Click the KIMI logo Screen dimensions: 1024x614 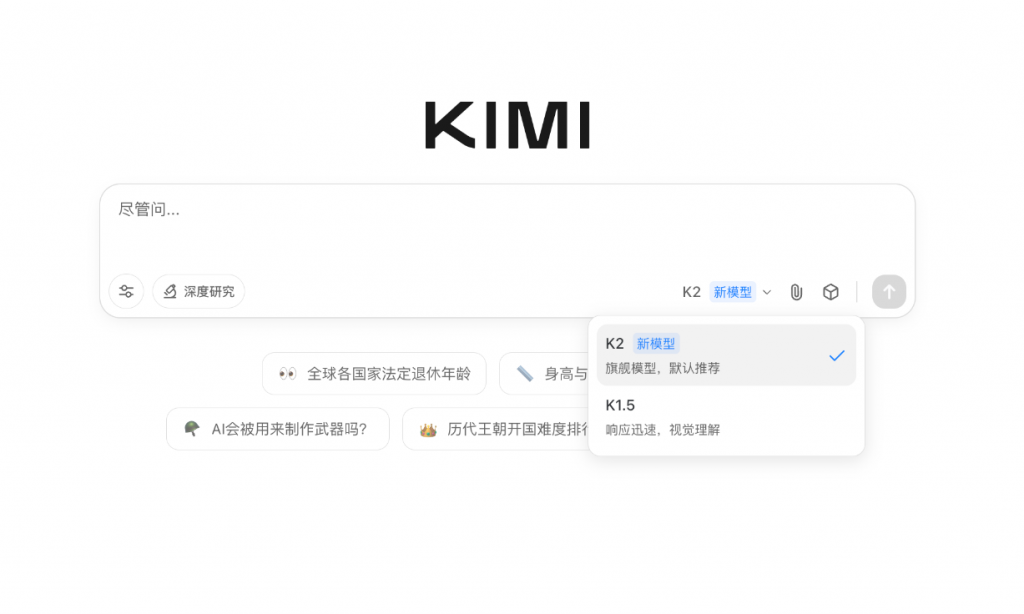click(x=507, y=125)
